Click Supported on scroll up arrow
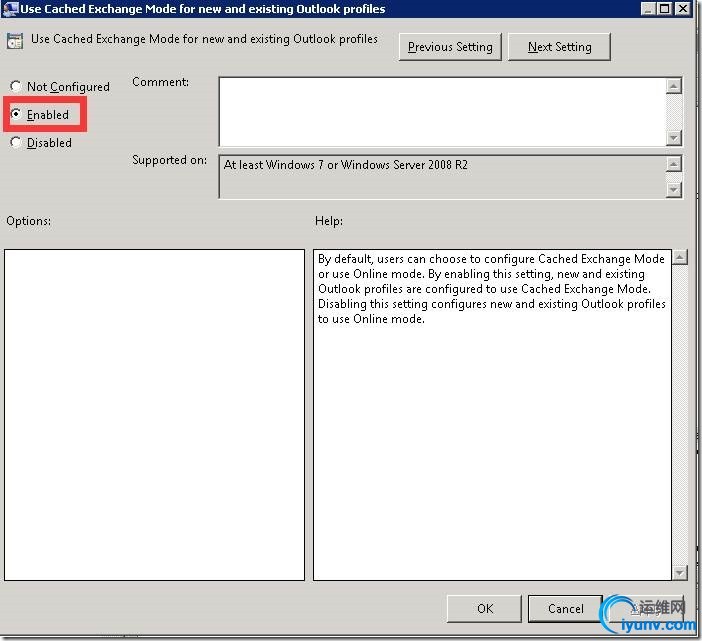The width and height of the screenshot is (702, 641). pyautogui.click(x=673, y=164)
